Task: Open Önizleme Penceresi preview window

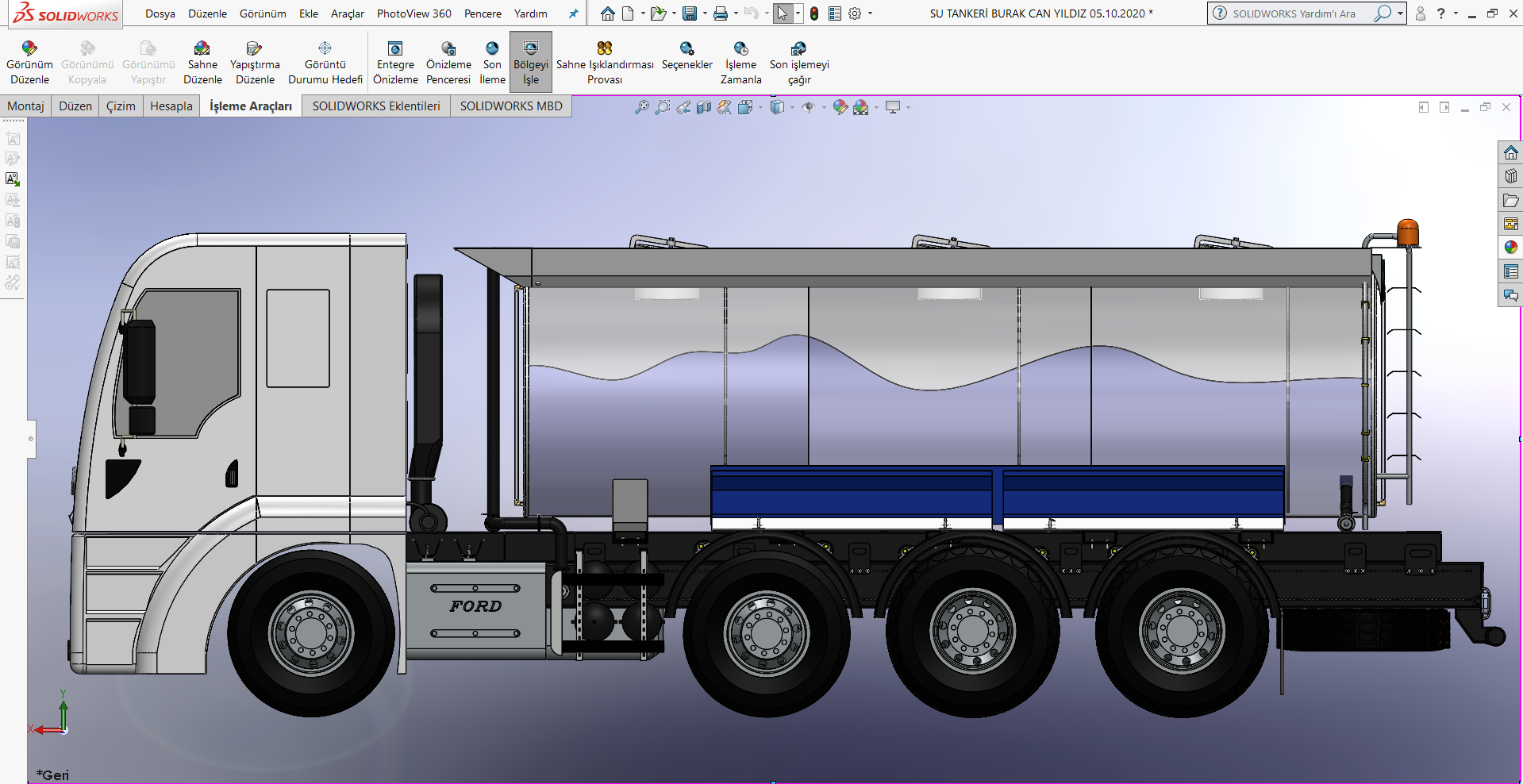Action: [448, 63]
